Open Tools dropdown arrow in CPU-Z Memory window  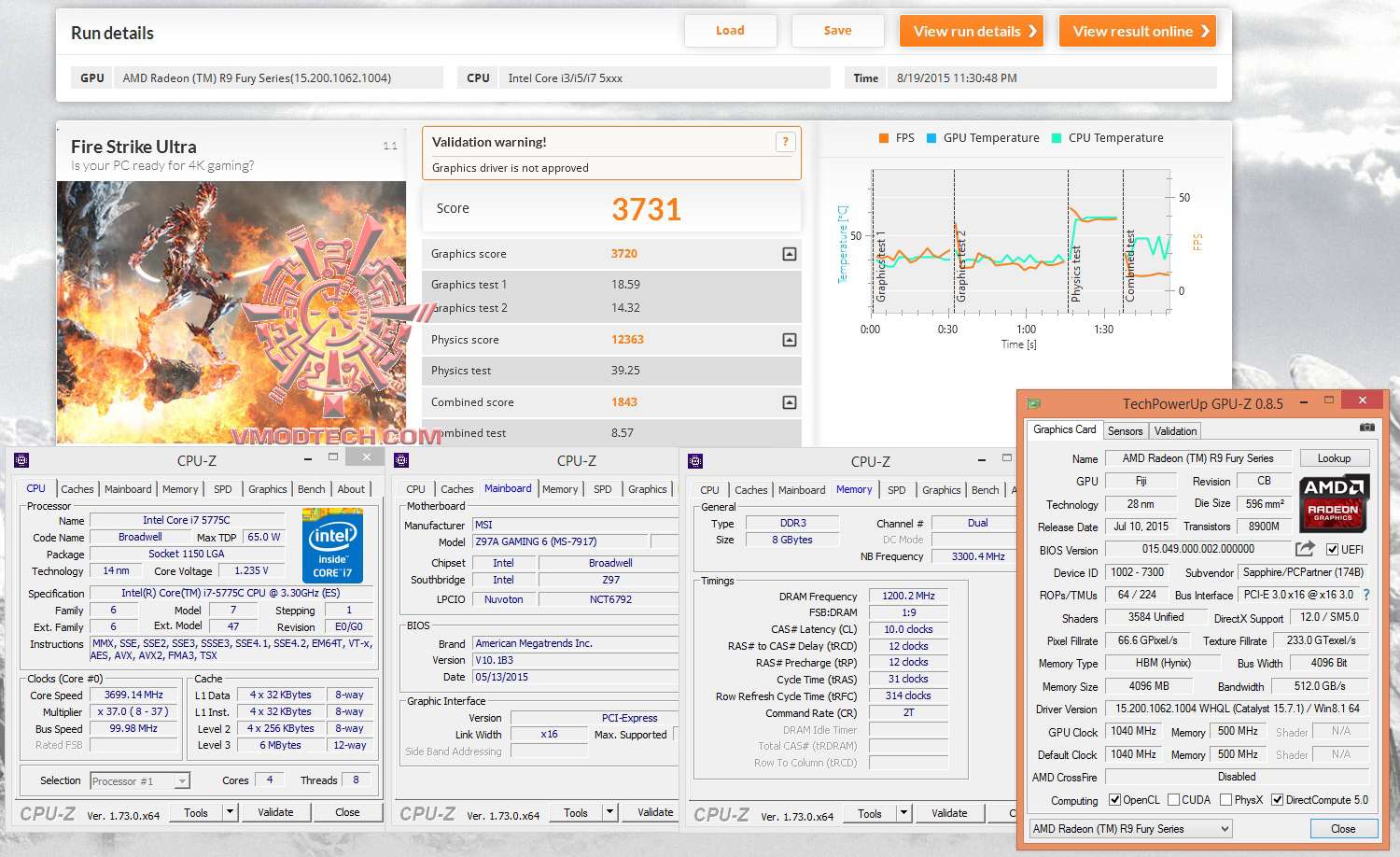[903, 813]
